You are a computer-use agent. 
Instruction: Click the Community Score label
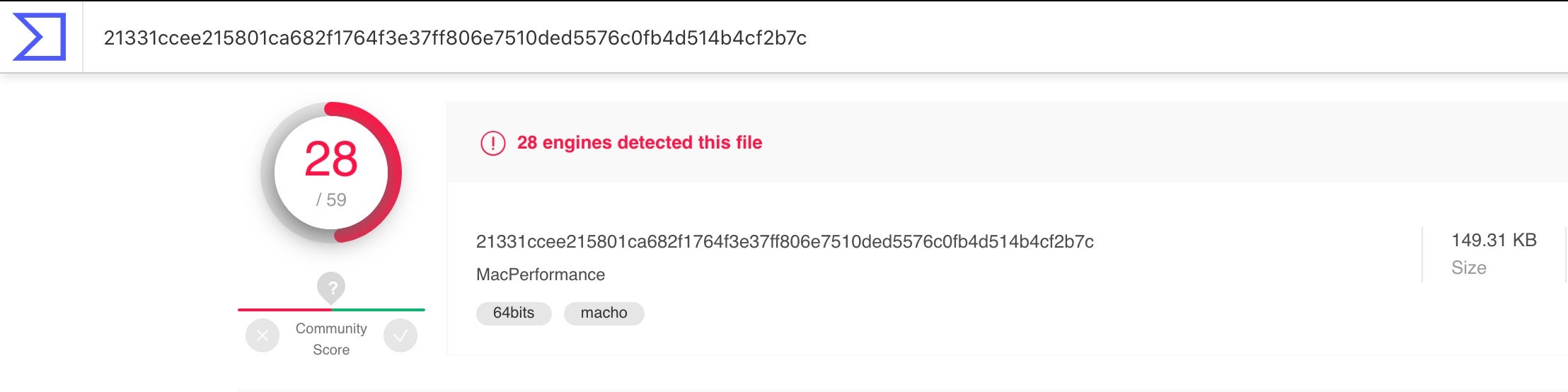point(331,339)
